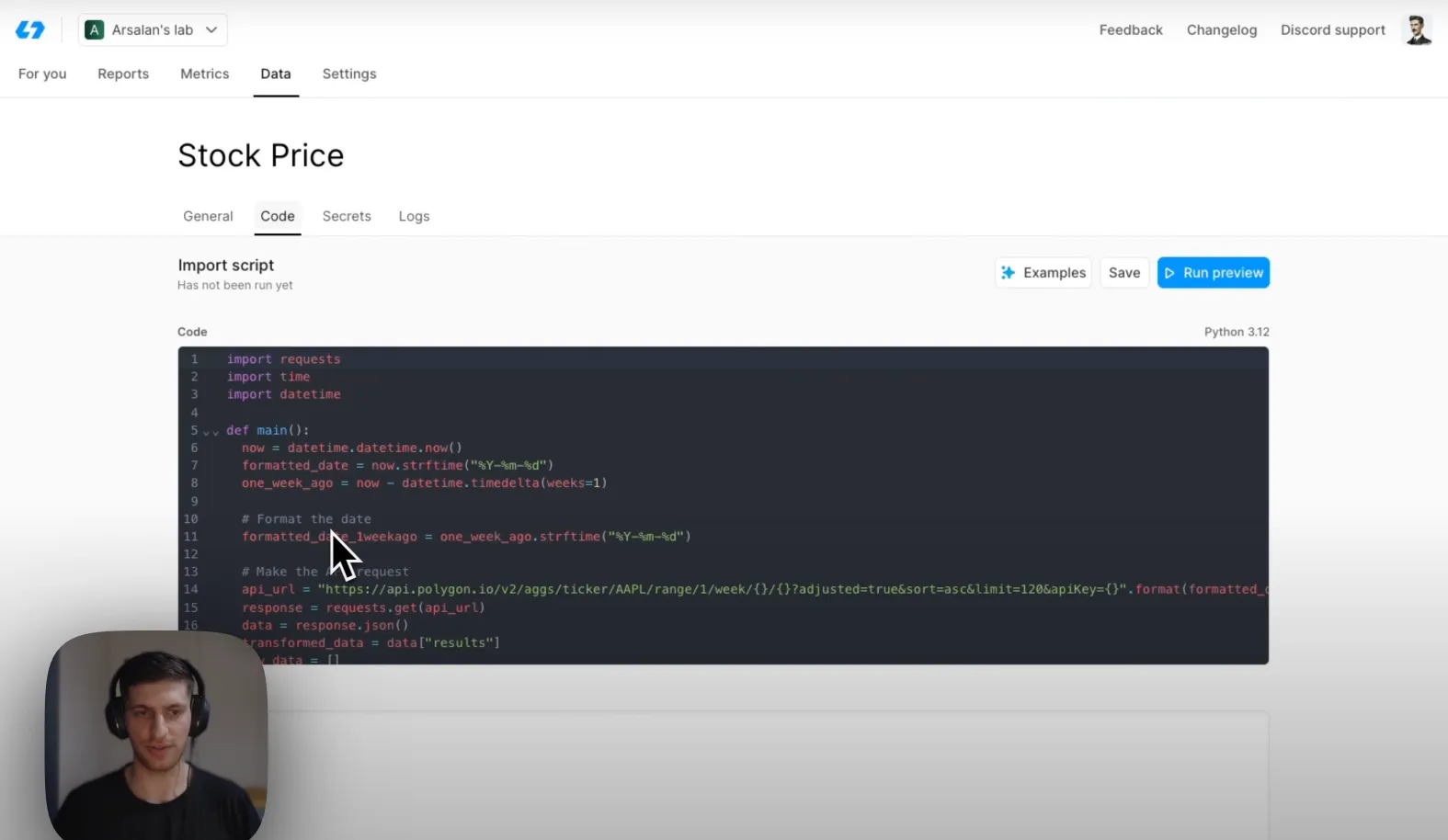The width and height of the screenshot is (1448, 840).
Task: Click line 1 in the code editor
Action: pyautogui.click(x=283, y=359)
